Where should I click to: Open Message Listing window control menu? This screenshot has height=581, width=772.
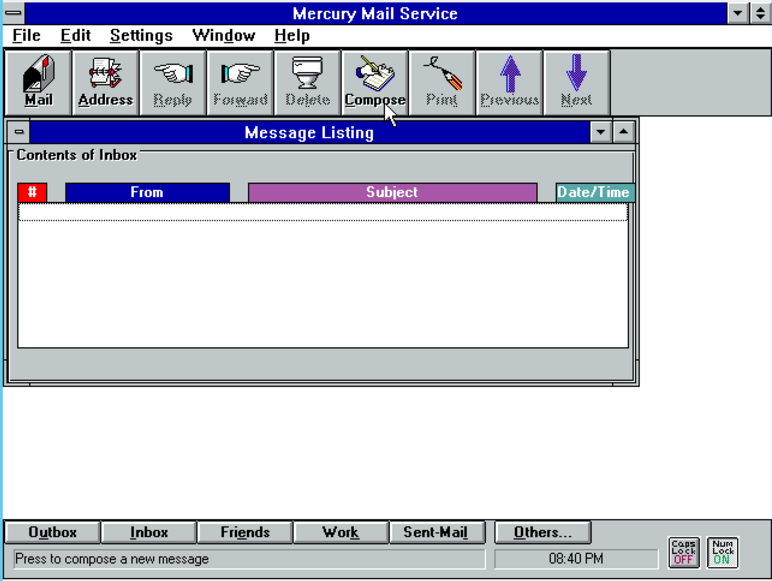19,132
